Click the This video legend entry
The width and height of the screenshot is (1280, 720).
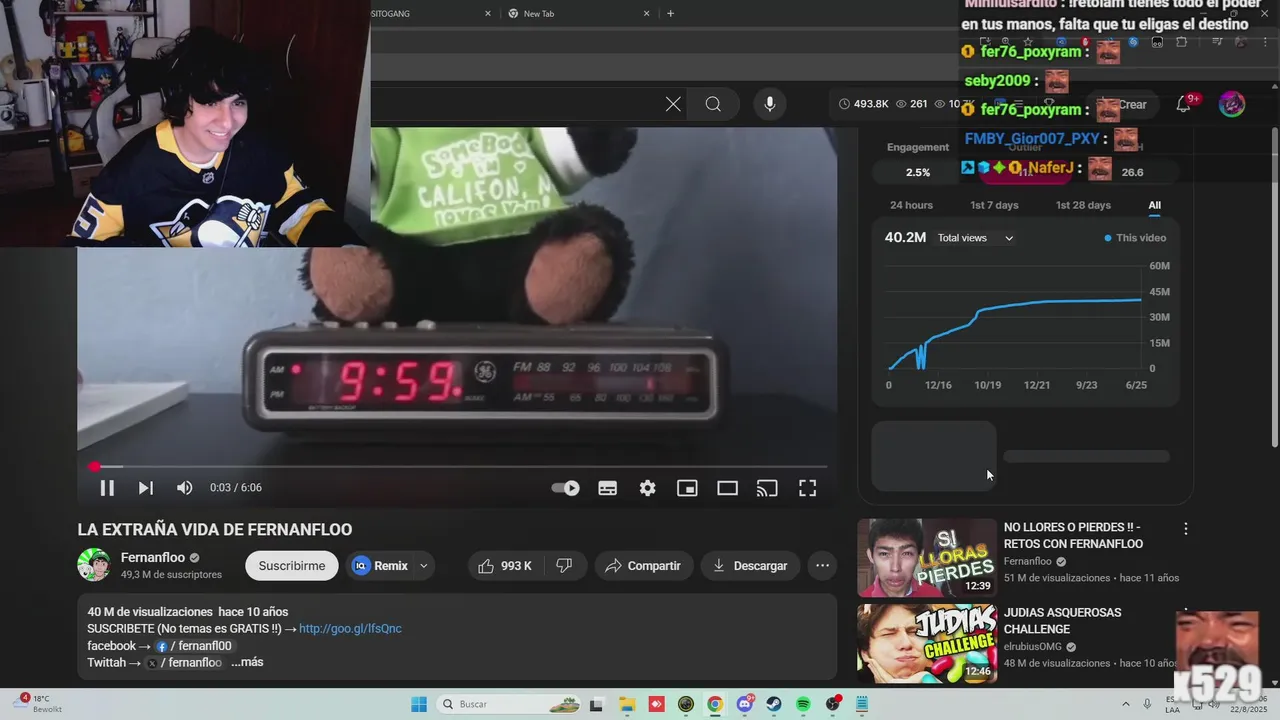pos(1136,238)
